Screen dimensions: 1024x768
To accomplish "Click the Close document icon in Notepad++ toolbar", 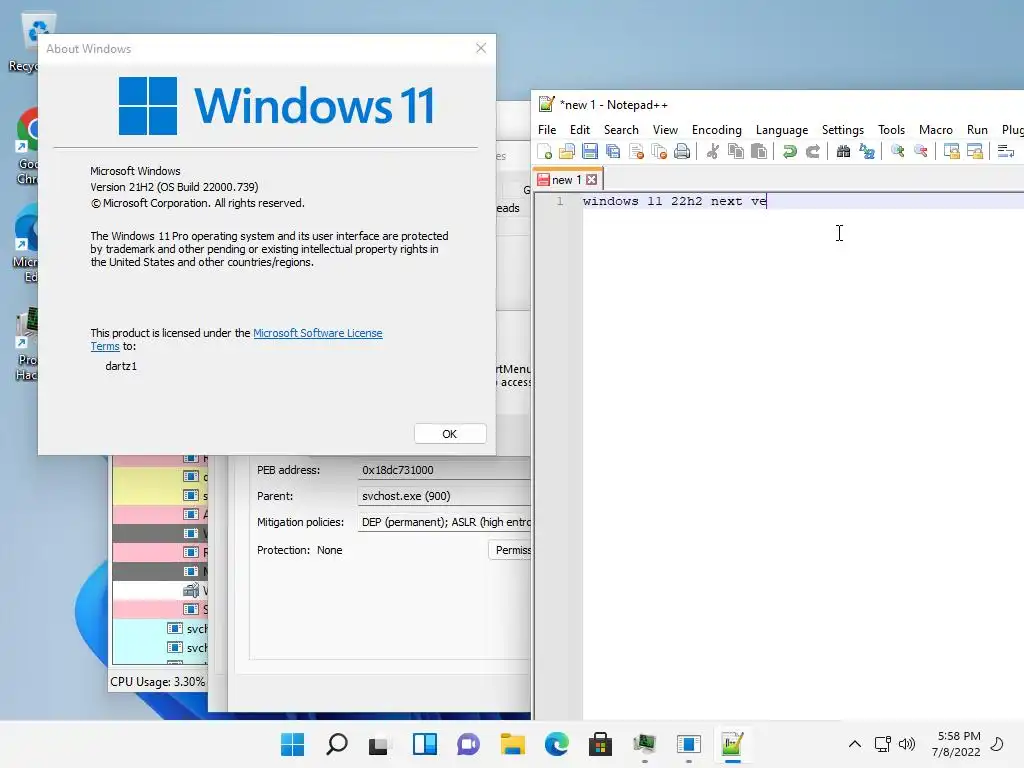I will pos(636,152).
